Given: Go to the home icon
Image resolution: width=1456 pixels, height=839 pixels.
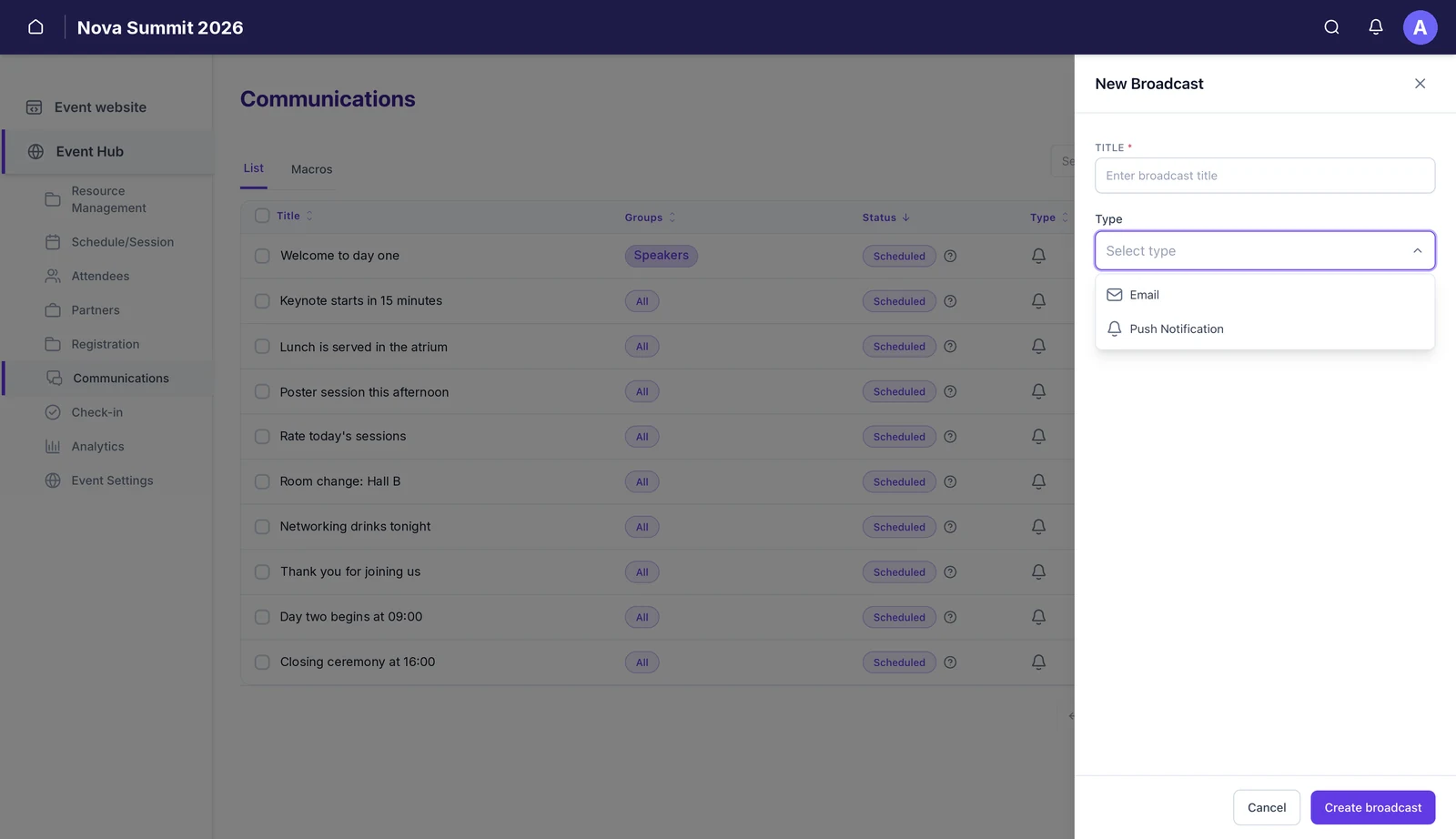Looking at the screenshot, I should (35, 27).
